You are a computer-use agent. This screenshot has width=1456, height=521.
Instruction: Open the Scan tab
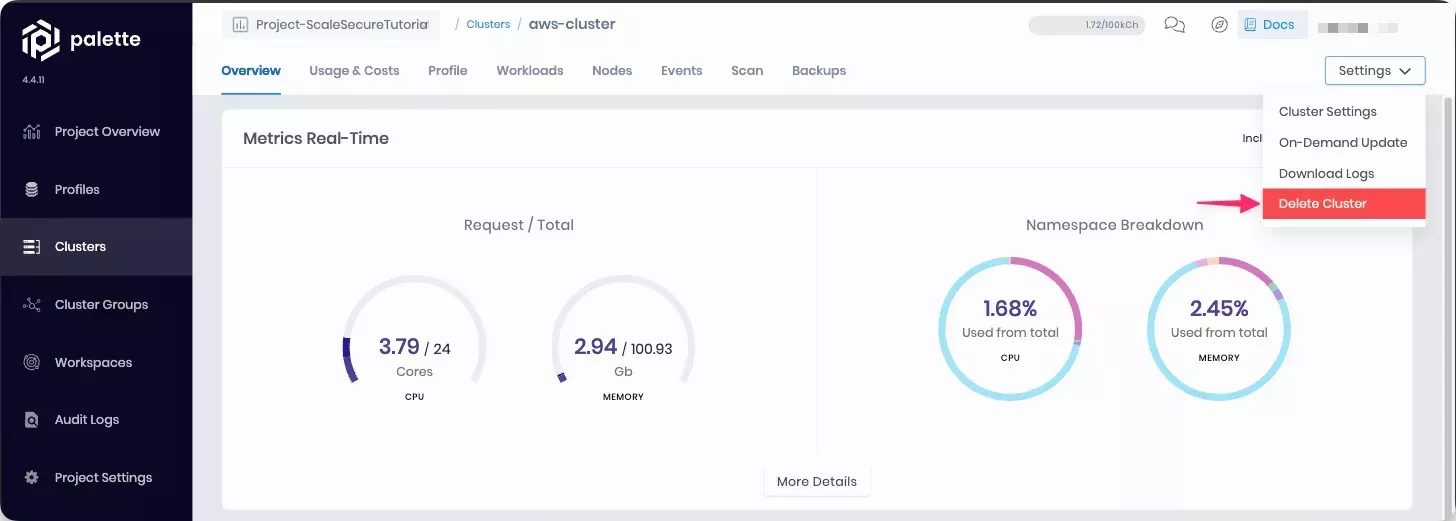coord(747,71)
